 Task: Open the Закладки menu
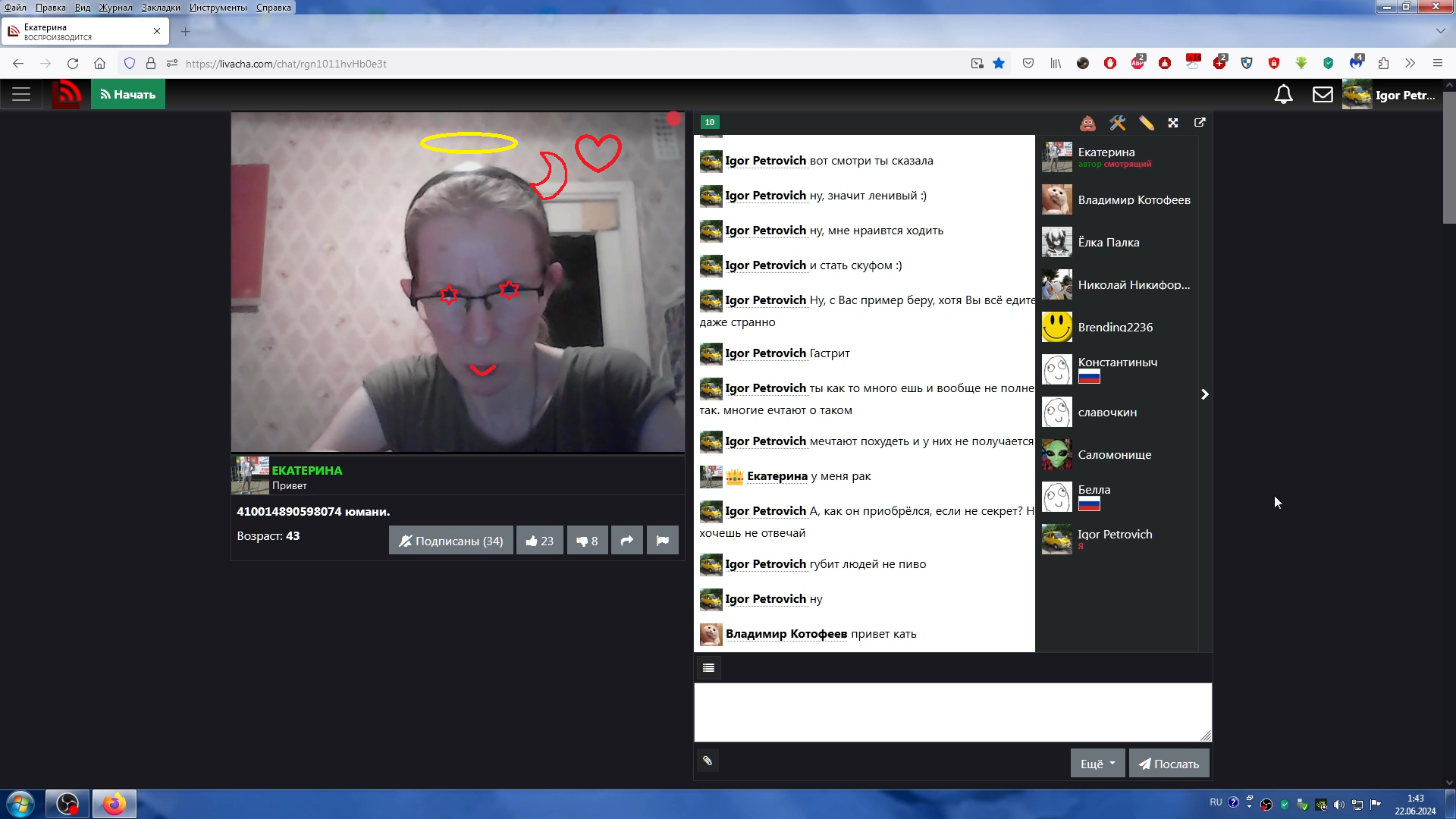[161, 8]
